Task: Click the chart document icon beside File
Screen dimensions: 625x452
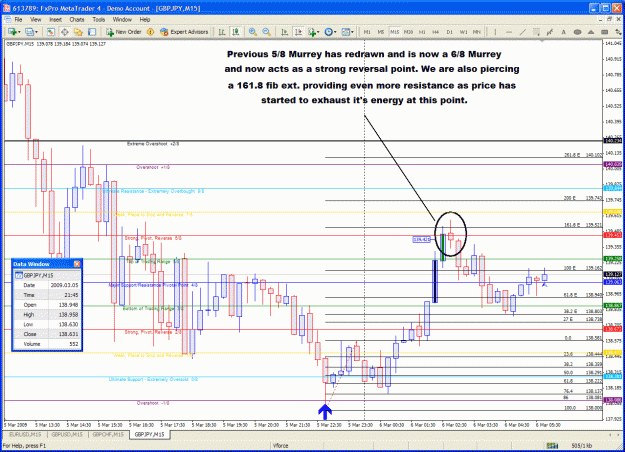Action: pos(7,19)
